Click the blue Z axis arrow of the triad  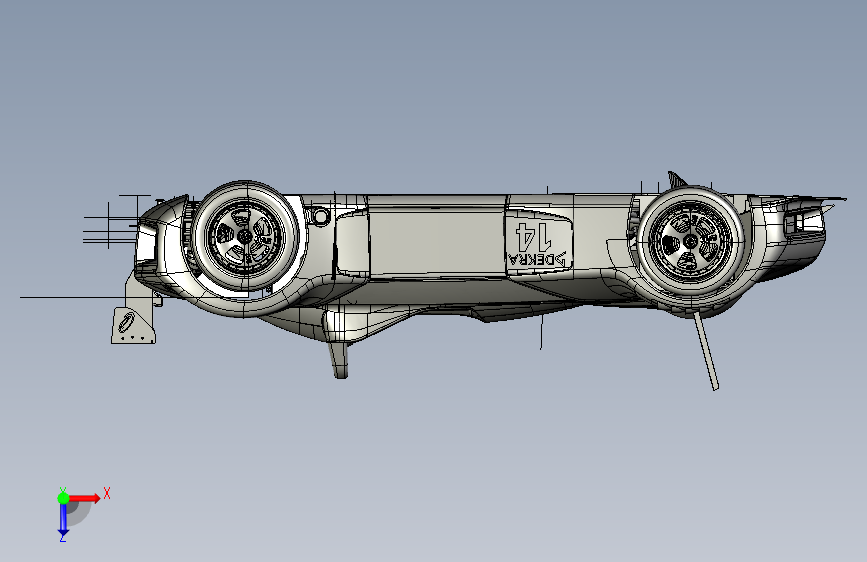(x=63, y=520)
